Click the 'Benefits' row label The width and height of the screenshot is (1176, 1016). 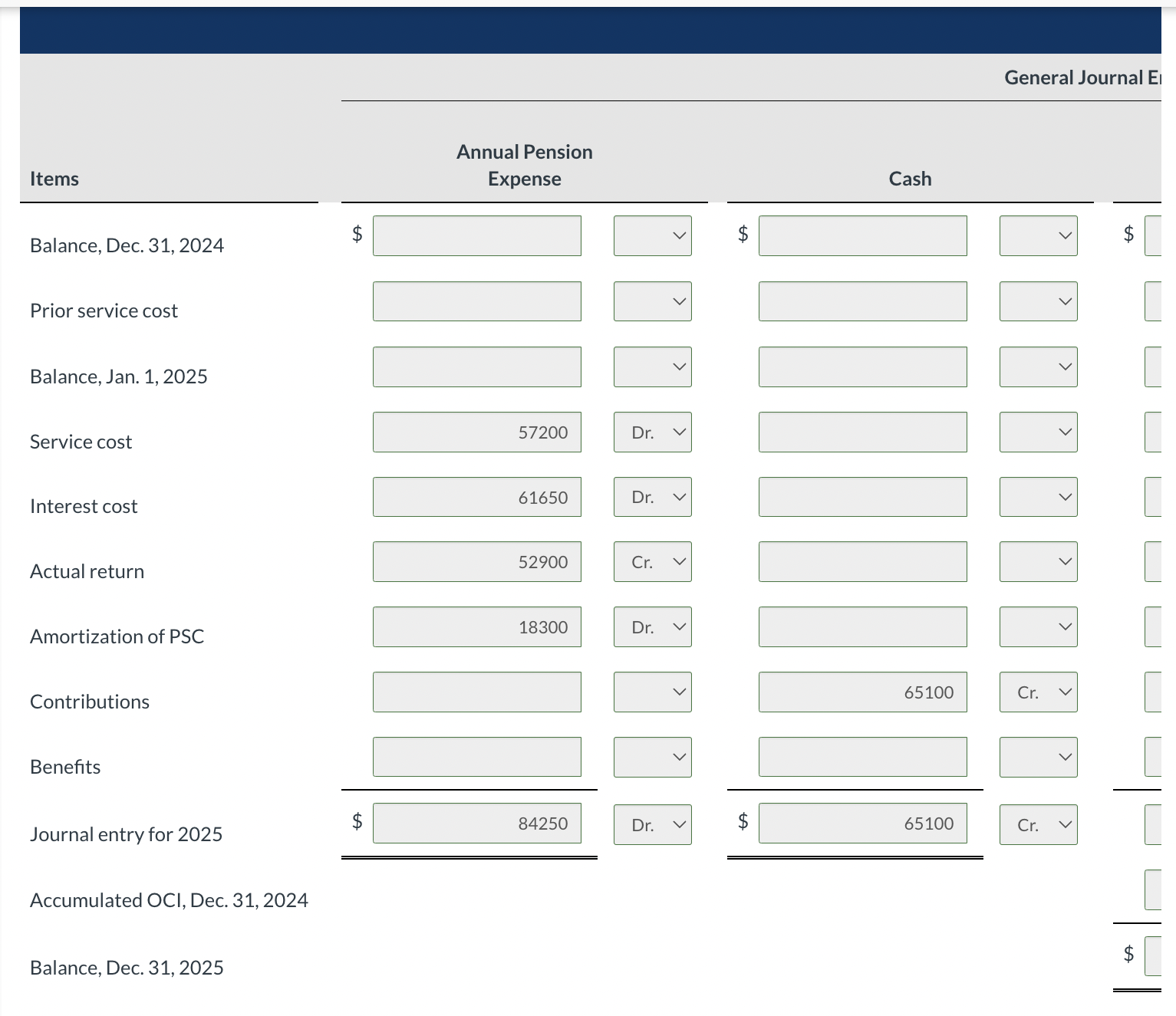coord(65,767)
